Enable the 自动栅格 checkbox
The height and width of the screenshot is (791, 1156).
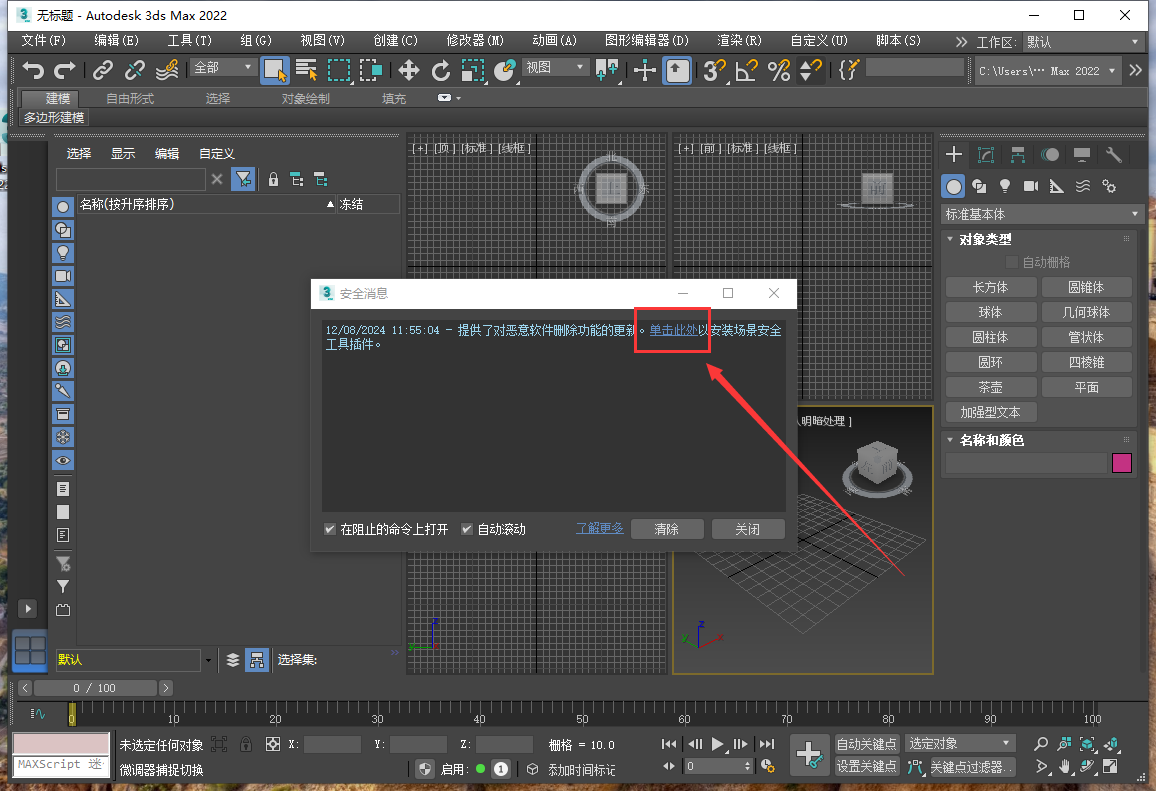(1012, 262)
